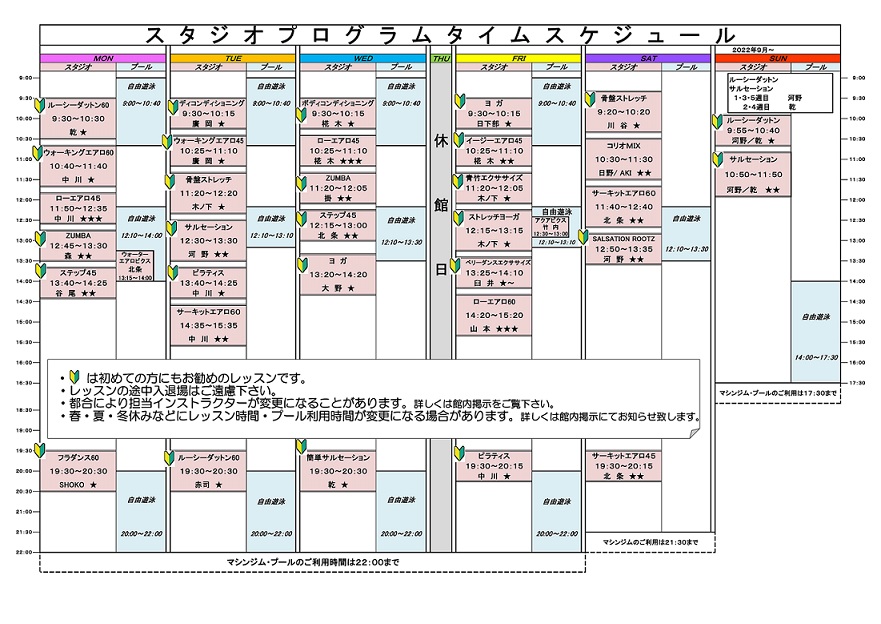Click beginner mark beside SALSATION ROOTZ
Screen dimensions: 881x624
(583, 236)
